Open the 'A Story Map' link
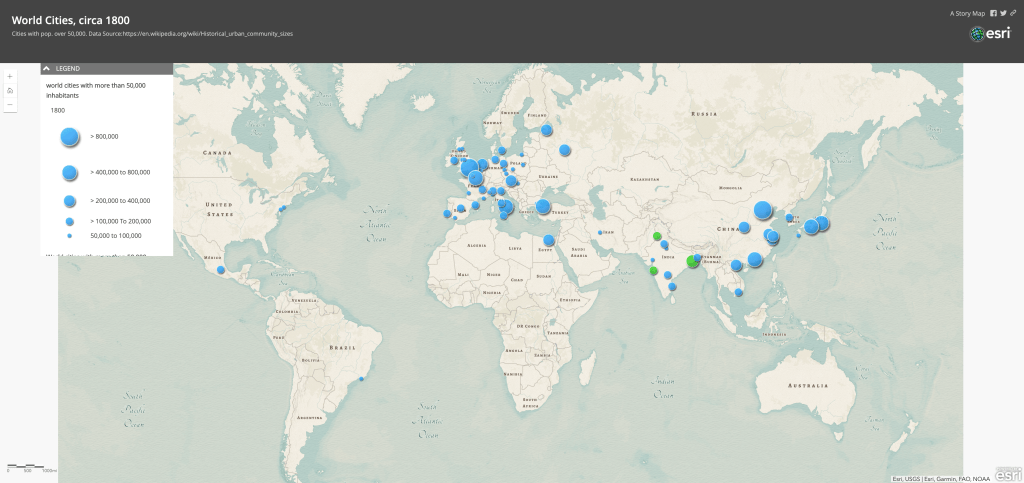 [967, 13]
